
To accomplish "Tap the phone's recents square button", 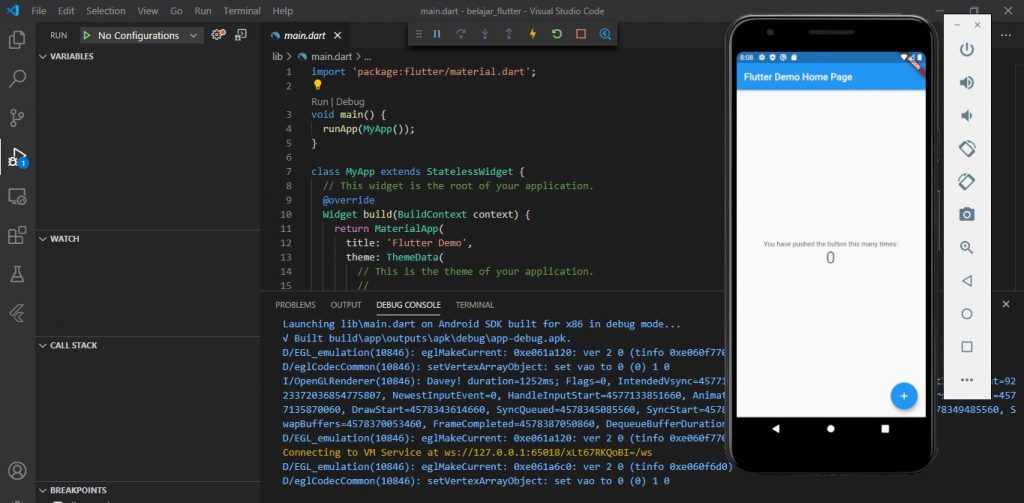I will [886, 429].
